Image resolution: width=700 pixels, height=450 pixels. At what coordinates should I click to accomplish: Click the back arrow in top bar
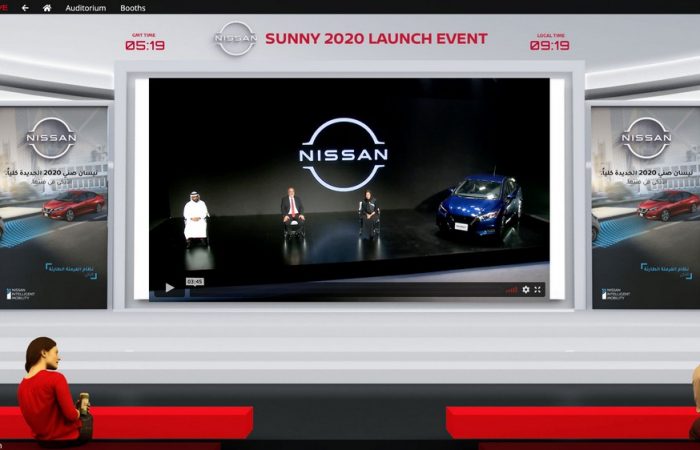click(x=25, y=7)
